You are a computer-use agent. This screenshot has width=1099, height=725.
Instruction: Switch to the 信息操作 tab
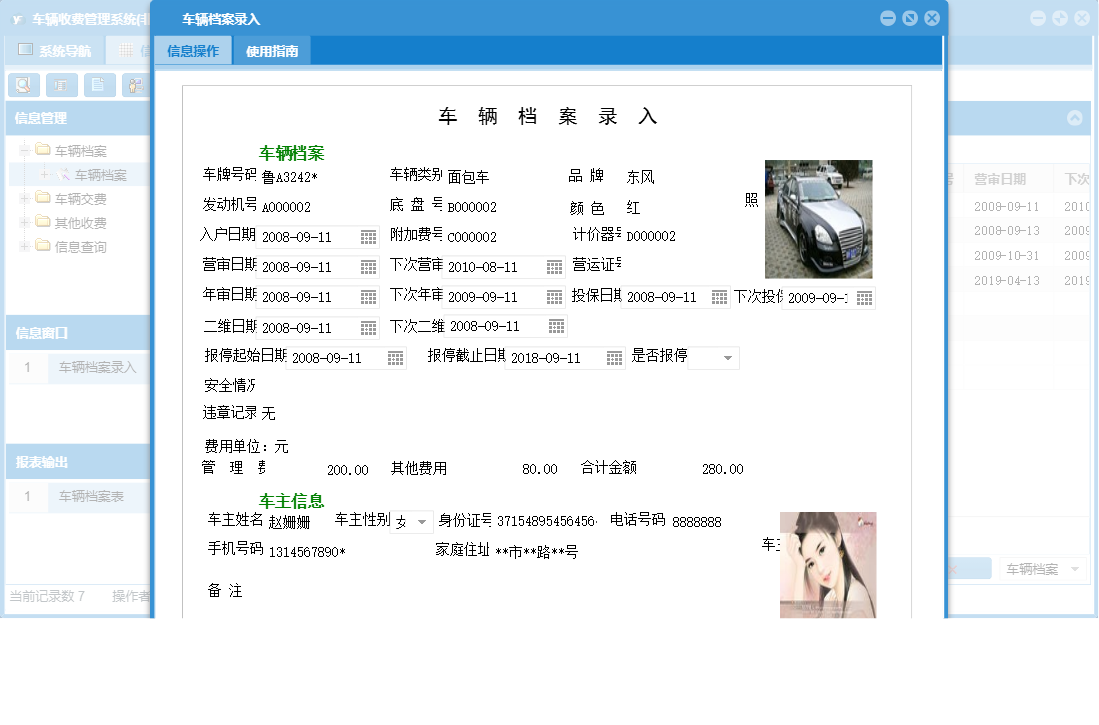193,48
